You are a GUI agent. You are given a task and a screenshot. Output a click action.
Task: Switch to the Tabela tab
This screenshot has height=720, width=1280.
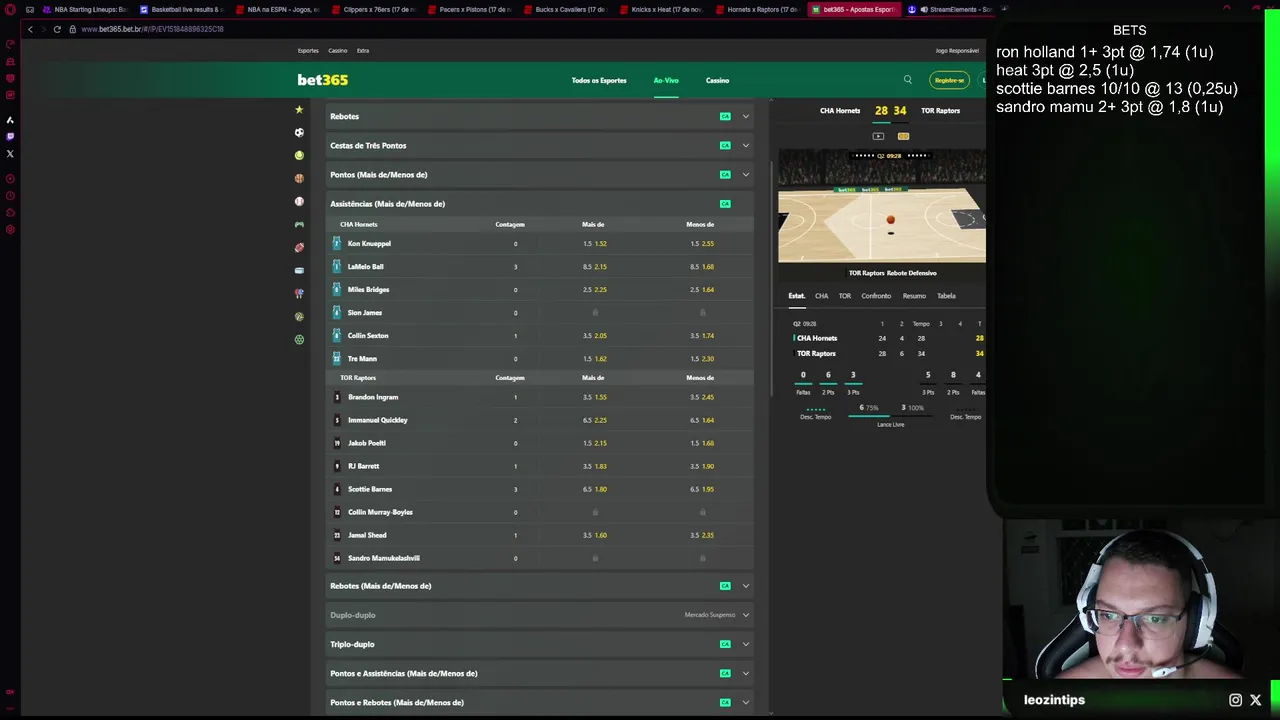(946, 296)
